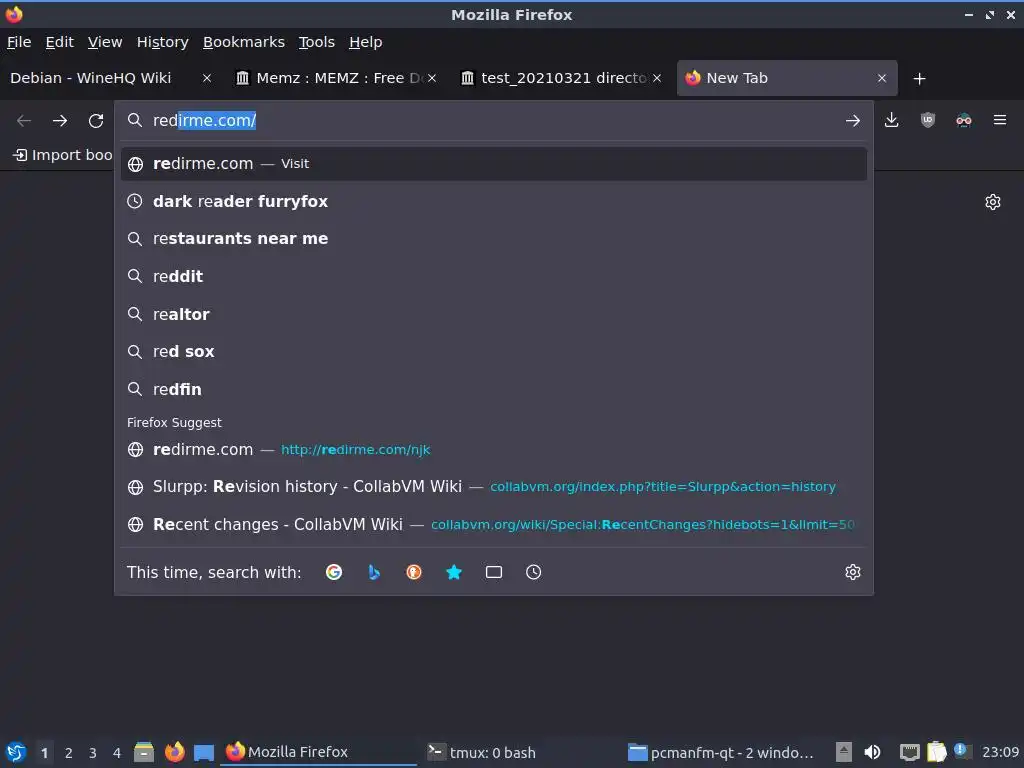Open the Edit menu
This screenshot has height=768, width=1024.
pos(59,42)
